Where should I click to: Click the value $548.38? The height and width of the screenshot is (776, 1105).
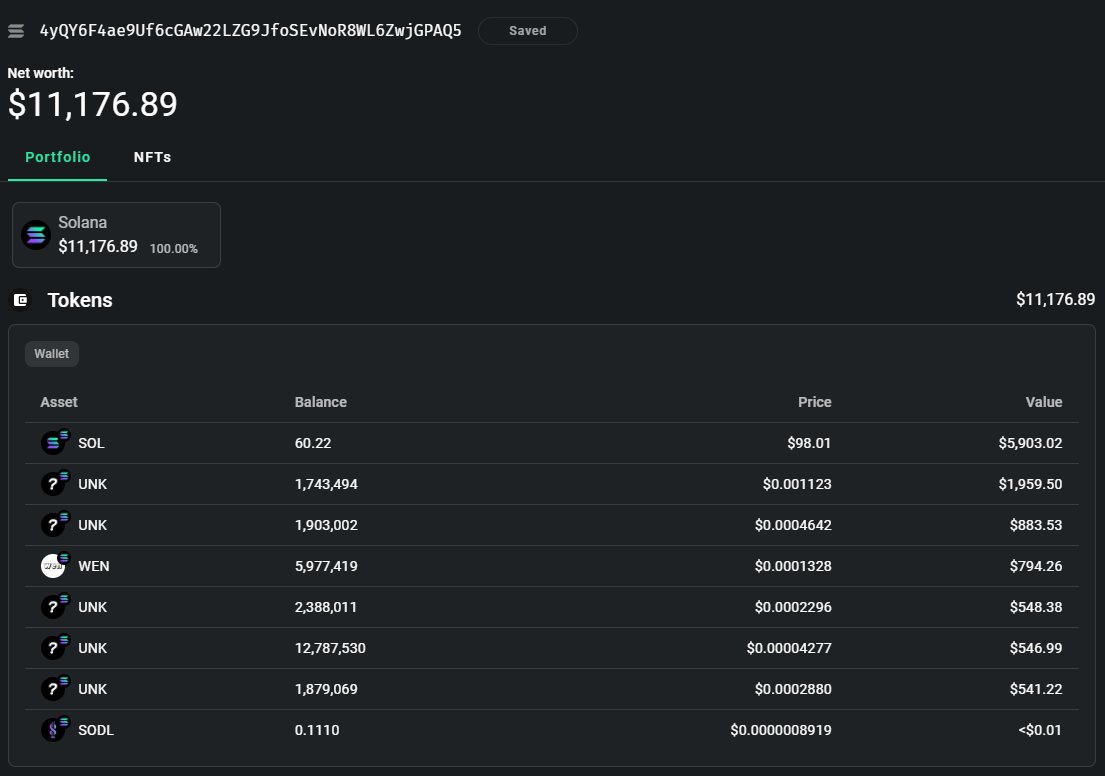pyautogui.click(x=1036, y=607)
